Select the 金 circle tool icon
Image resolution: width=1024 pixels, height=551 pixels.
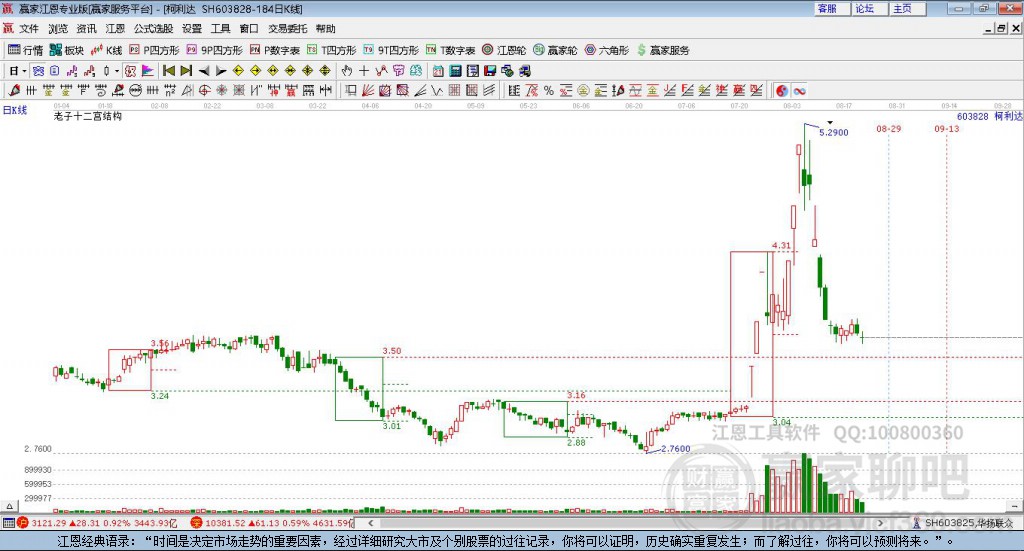(x=583, y=91)
